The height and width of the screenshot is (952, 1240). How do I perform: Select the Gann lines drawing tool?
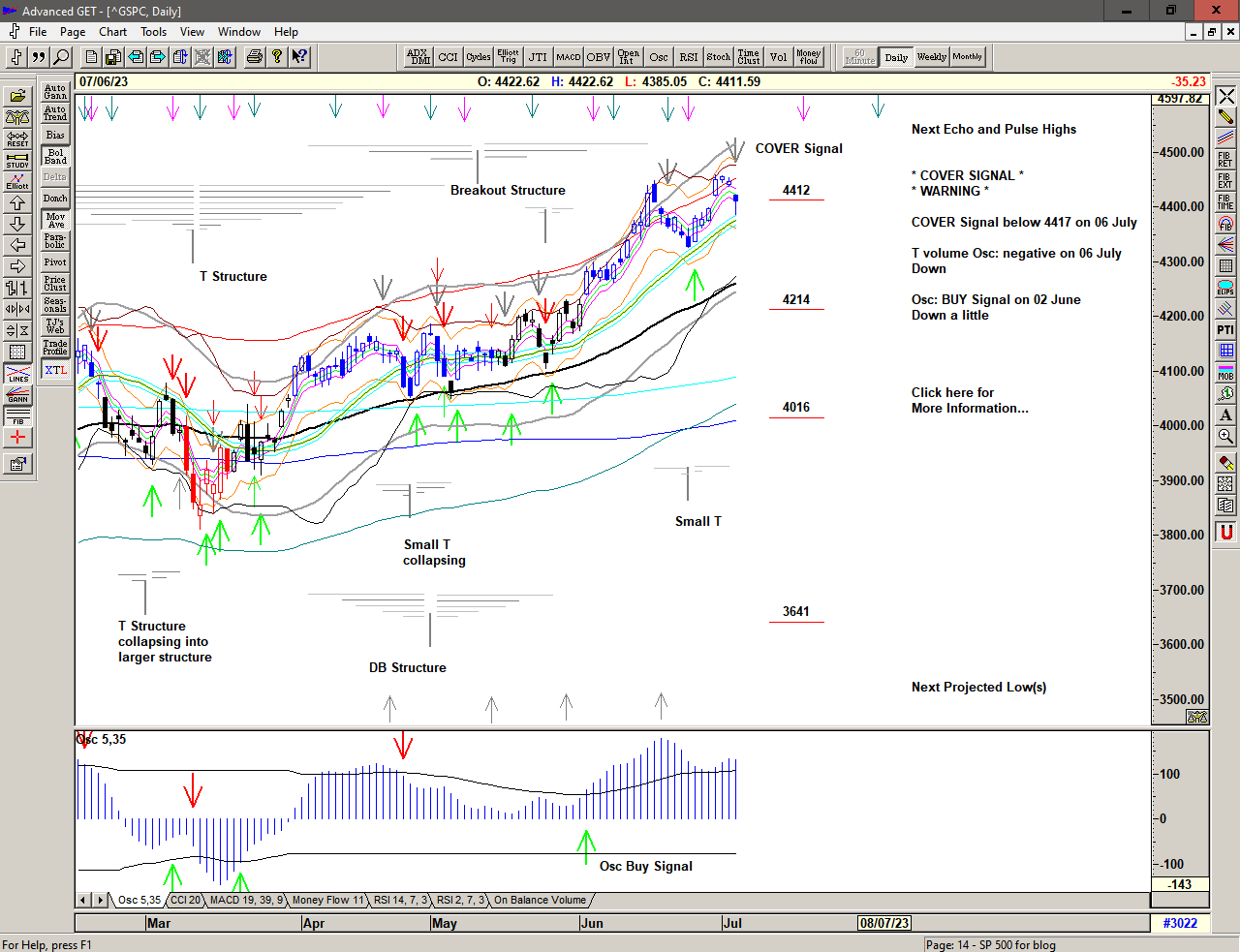pyautogui.click(x=17, y=395)
